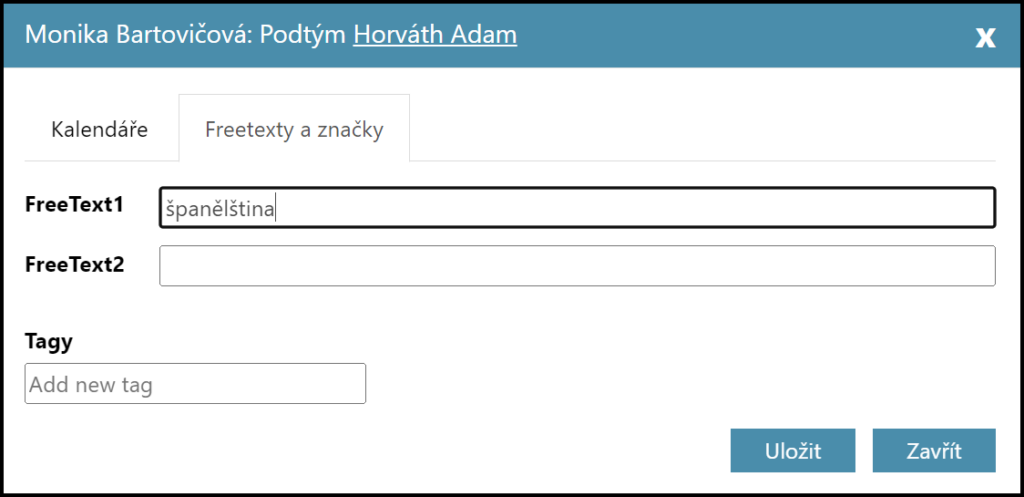Viewport: 1024px width, 497px height.
Task: Click into the empty FreeText2 field
Action: (577, 266)
